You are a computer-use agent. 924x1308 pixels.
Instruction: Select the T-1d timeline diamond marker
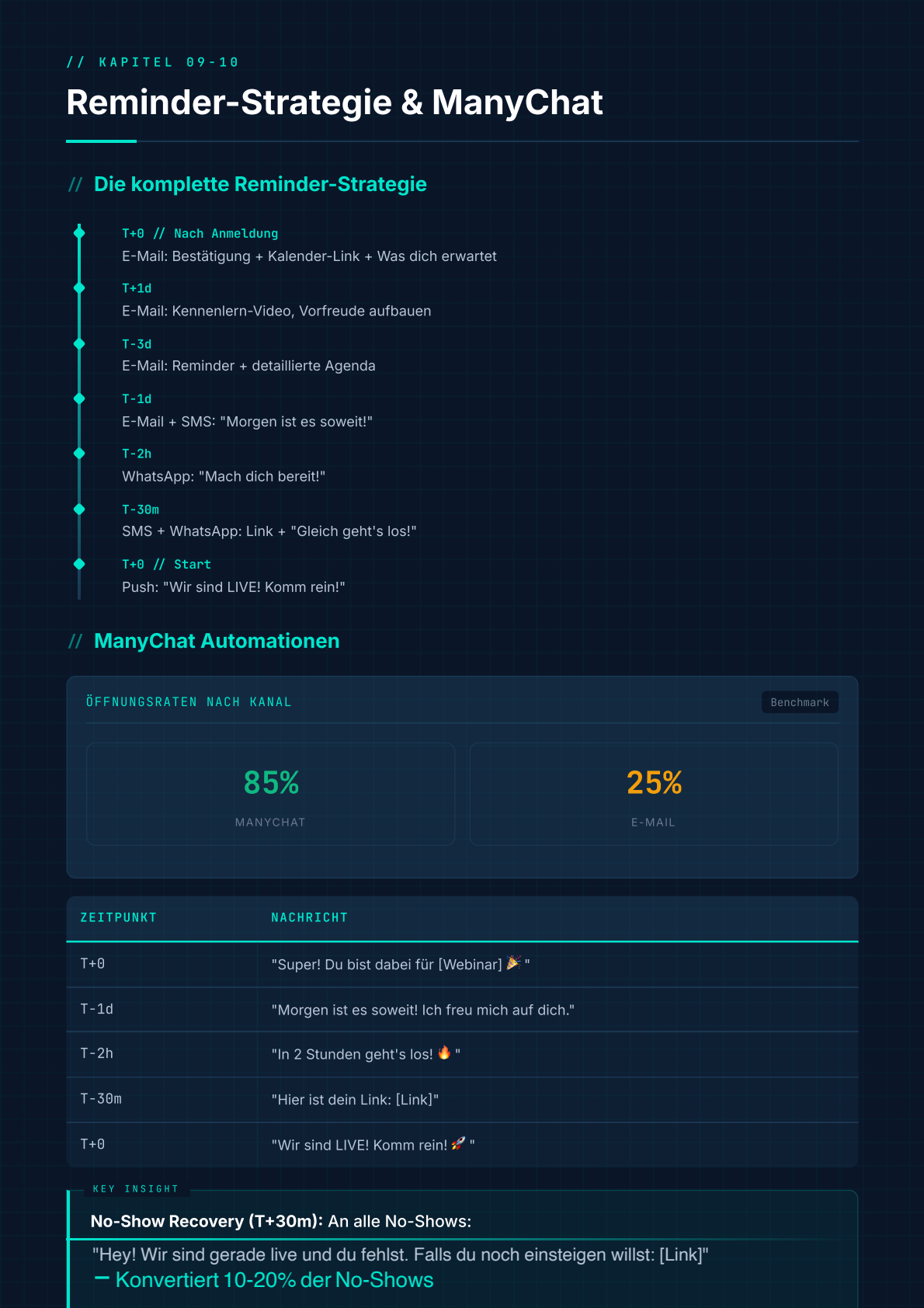coord(79,398)
